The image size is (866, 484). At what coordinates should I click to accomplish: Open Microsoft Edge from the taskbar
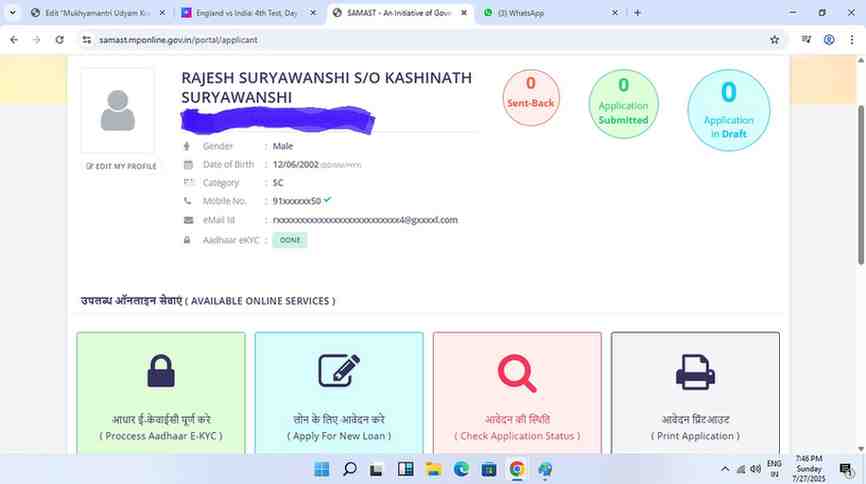[x=461, y=470]
